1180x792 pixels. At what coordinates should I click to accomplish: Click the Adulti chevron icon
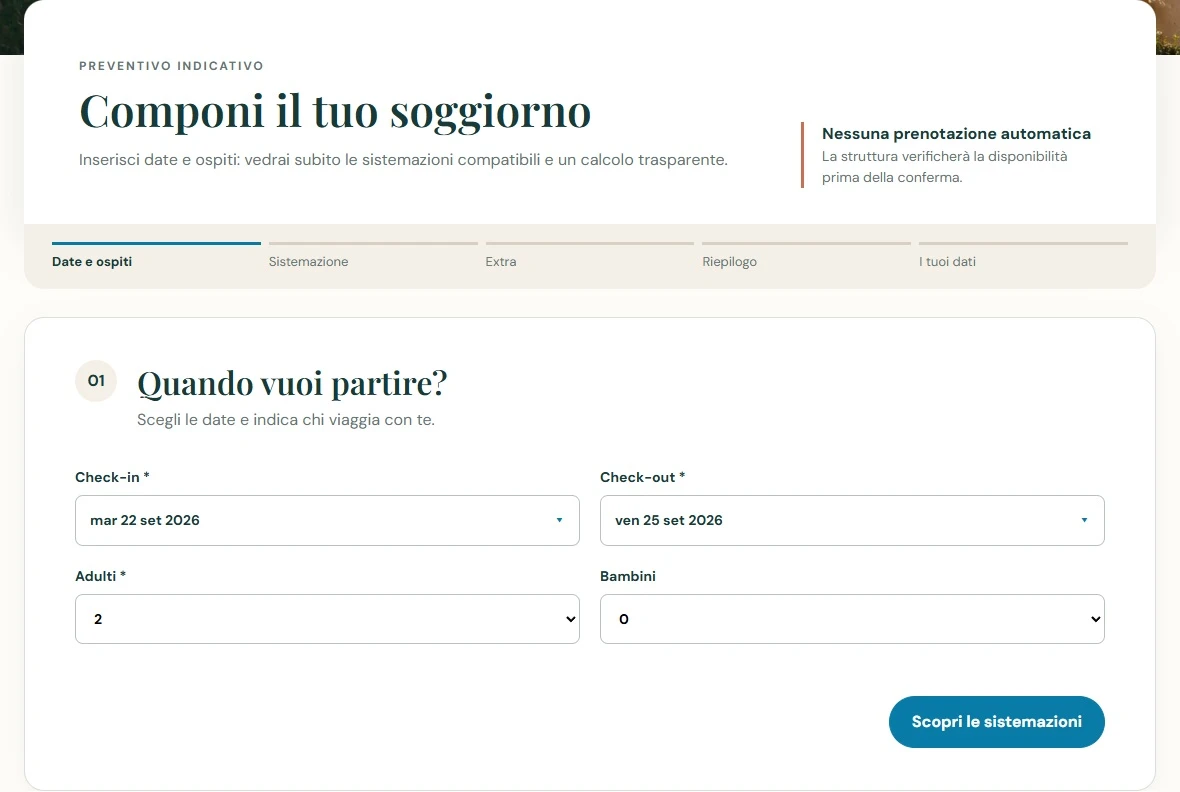pyautogui.click(x=570, y=619)
